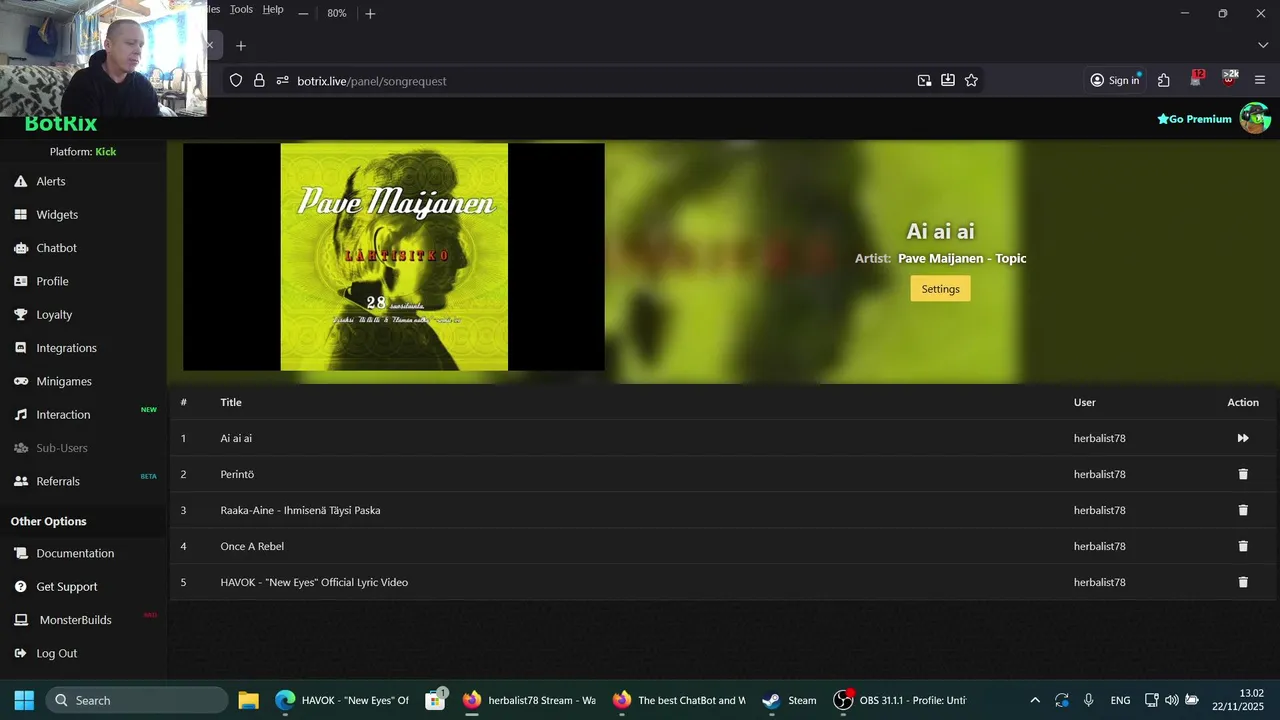Screen dimensions: 1280x720
Task: Open Documentation link
Action: click(75, 553)
